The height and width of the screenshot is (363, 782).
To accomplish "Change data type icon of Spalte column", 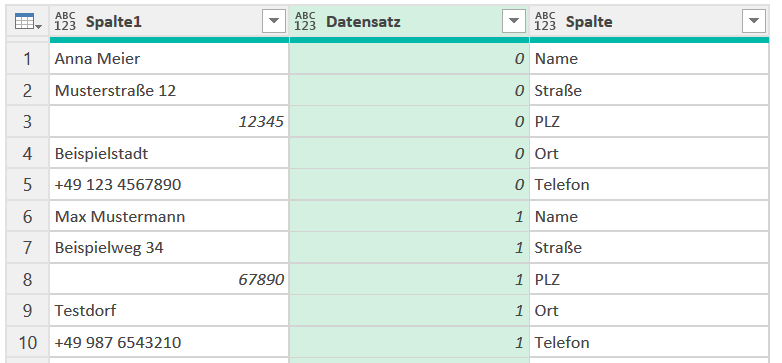I will (x=545, y=21).
